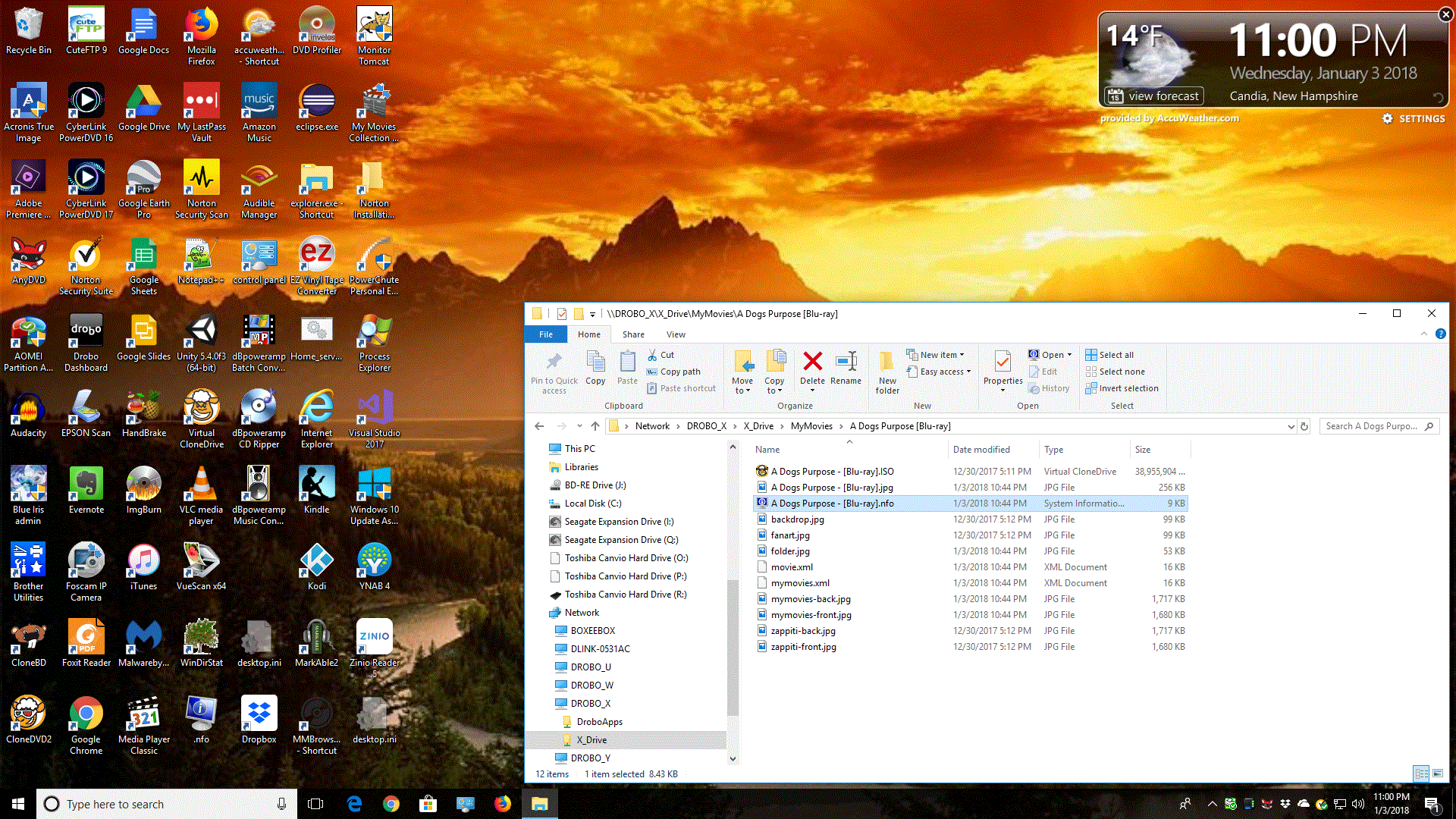Screen dimensions: 1456x819
Task: Open Customize Quick Access Toolbar dropdown
Action: coord(593,314)
